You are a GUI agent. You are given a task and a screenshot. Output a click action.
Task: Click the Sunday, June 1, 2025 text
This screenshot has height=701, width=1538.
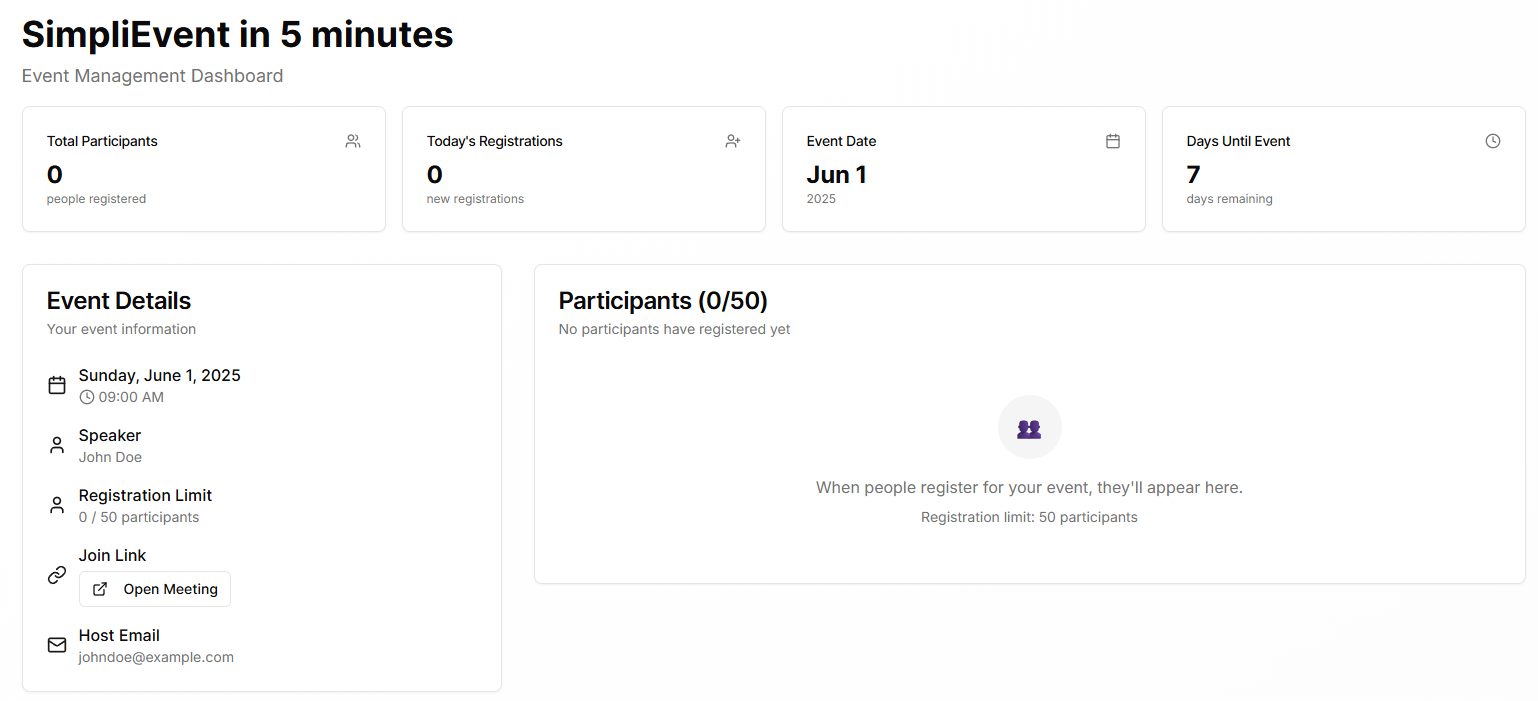tap(160, 376)
